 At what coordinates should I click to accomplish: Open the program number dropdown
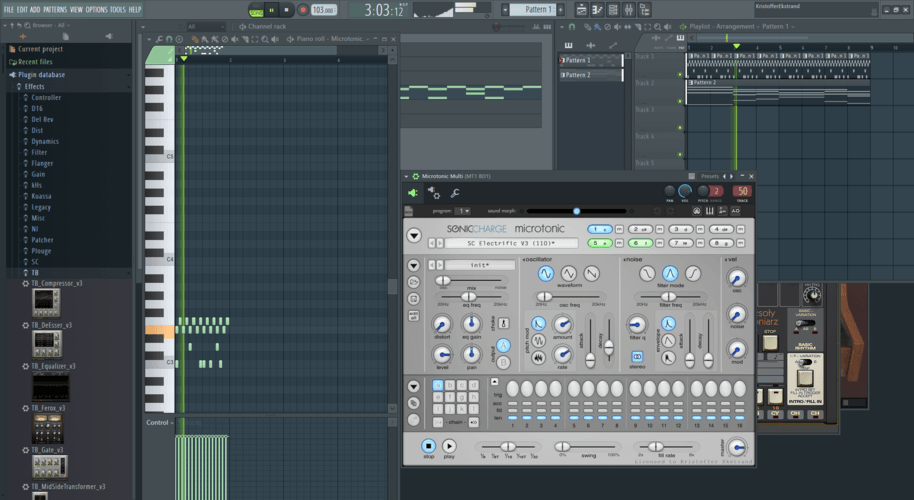pos(463,211)
